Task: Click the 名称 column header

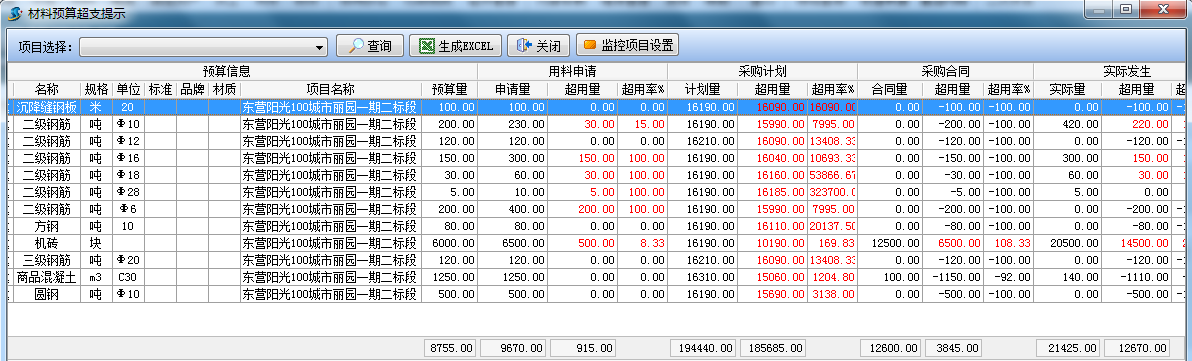Action: [46, 90]
